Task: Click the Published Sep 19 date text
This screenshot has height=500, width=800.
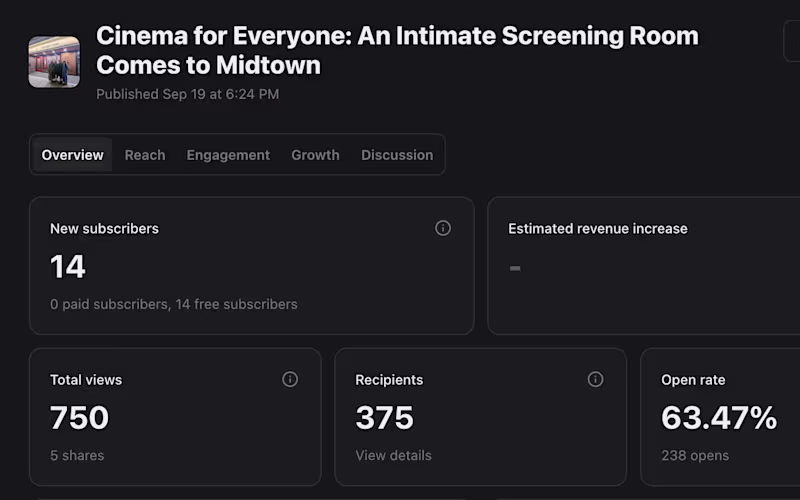Action: click(187, 94)
